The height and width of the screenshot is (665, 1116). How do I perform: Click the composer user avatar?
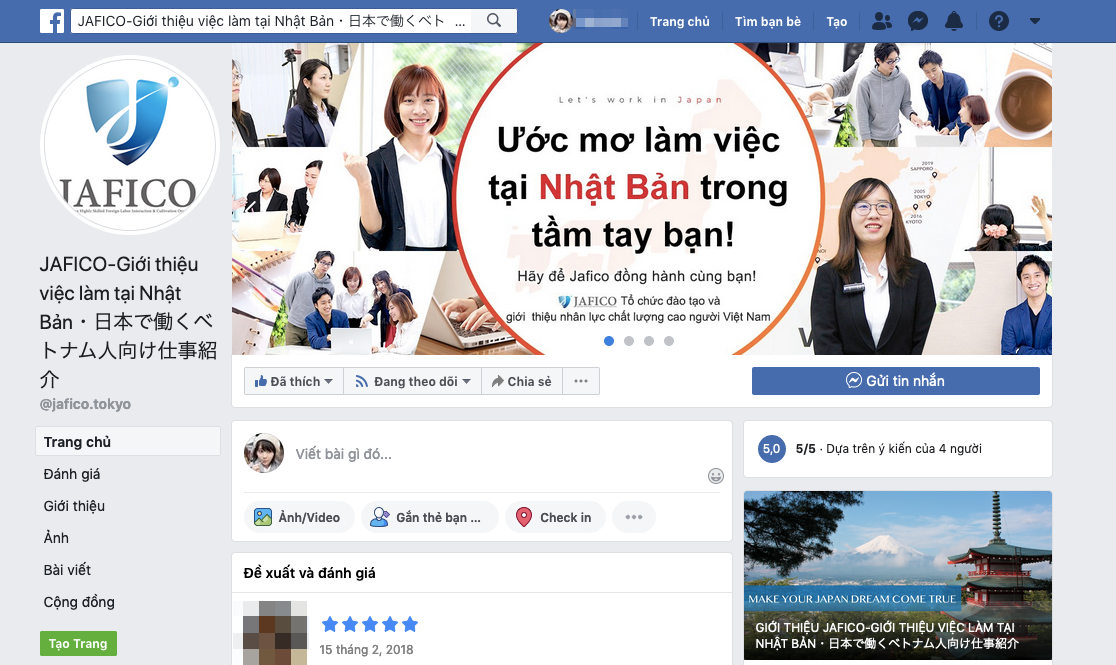pyautogui.click(x=264, y=453)
